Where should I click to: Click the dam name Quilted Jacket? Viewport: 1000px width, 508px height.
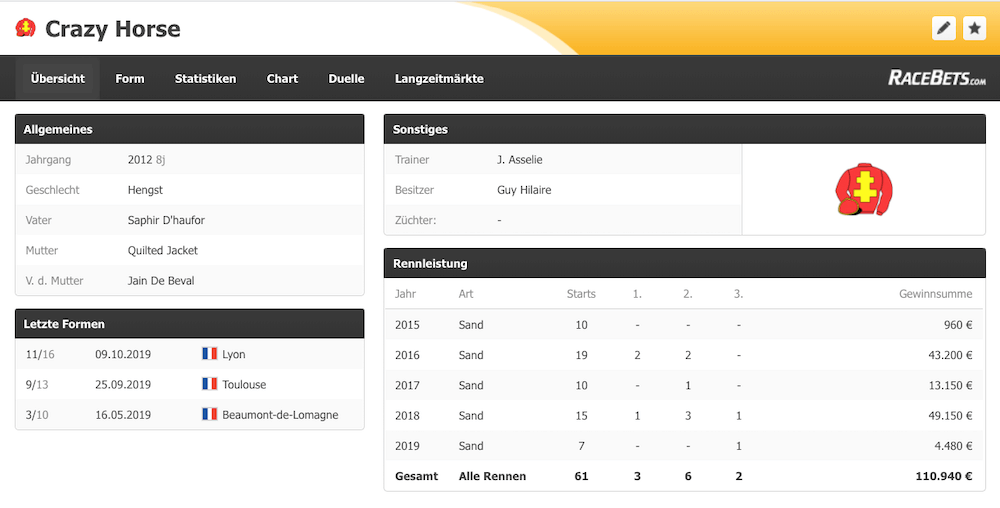coord(163,250)
